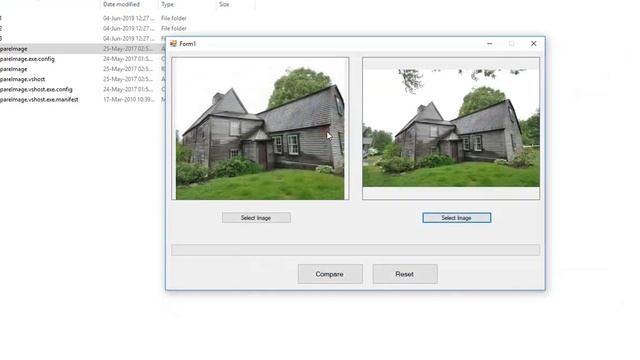640x360 pixels.
Task: Clear both images with the Reset button
Action: 405,274
